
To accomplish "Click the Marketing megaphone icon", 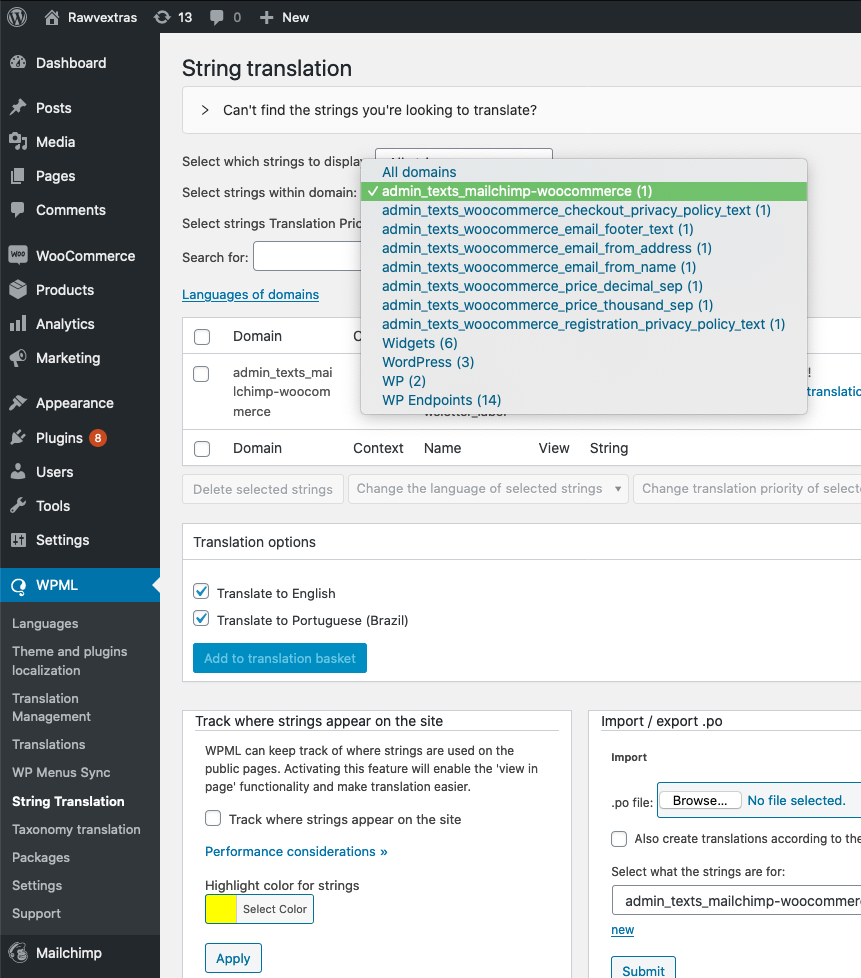I will tap(18, 358).
